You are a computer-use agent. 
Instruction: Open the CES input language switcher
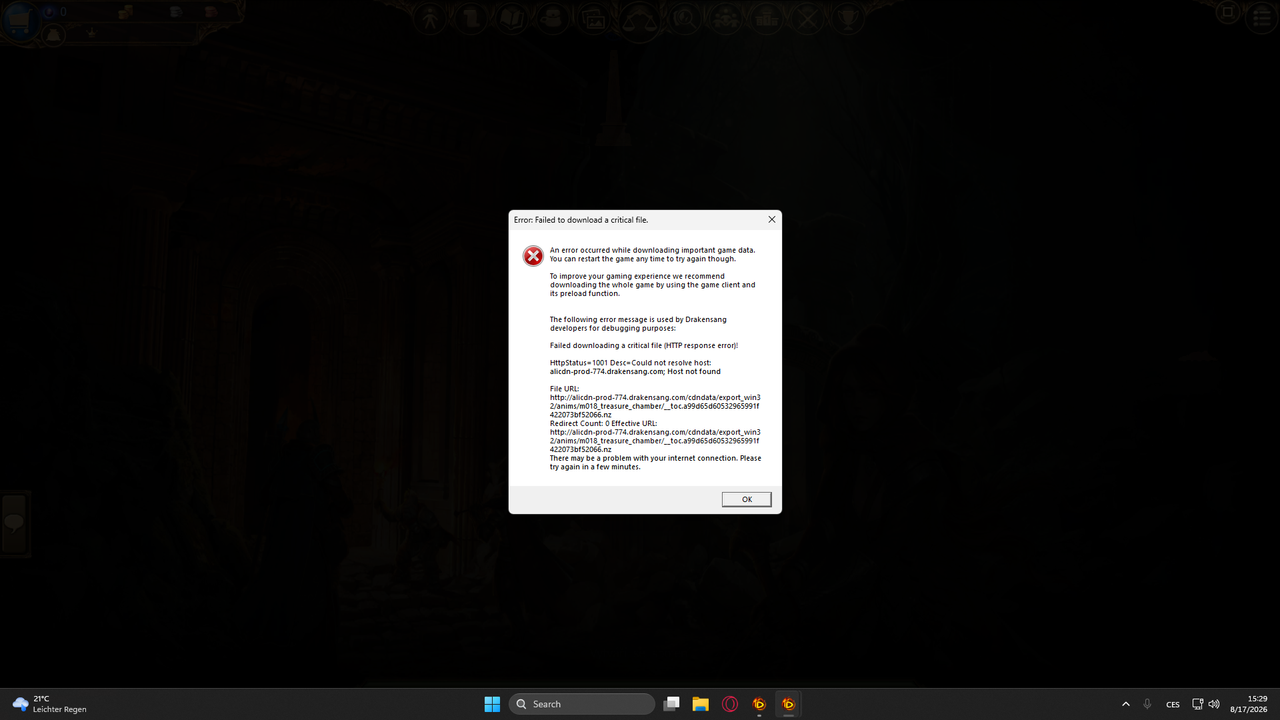[1173, 704]
